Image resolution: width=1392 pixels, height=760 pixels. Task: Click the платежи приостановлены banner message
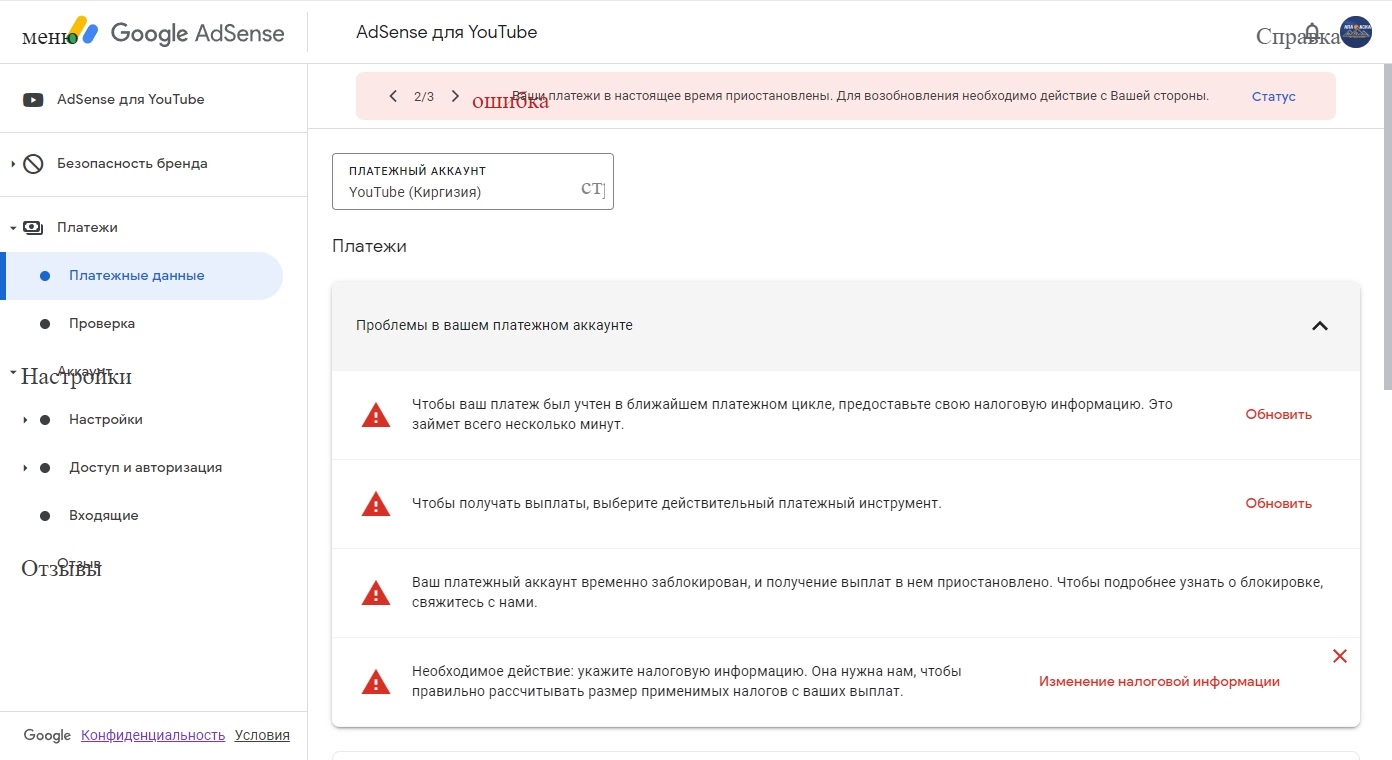[860, 96]
